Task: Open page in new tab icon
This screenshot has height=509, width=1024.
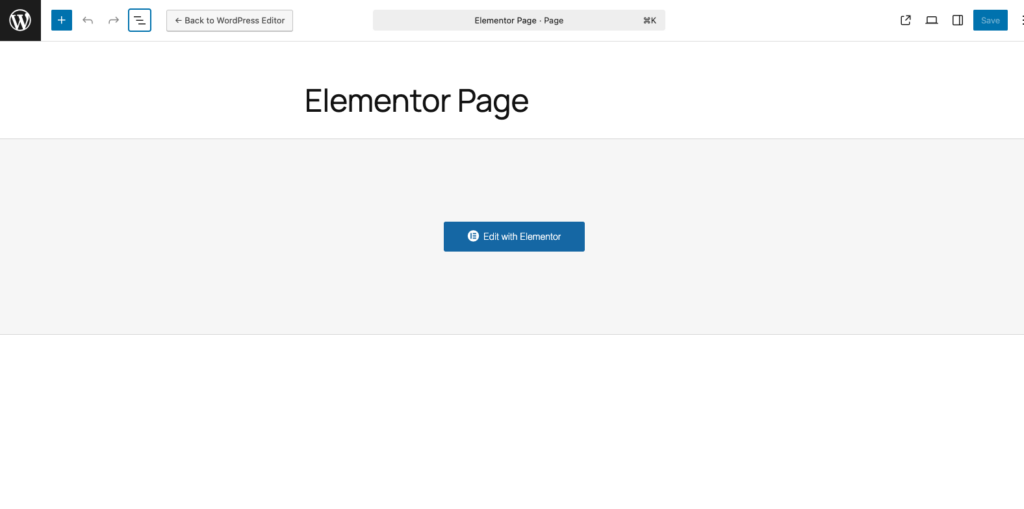Action: [906, 20]
